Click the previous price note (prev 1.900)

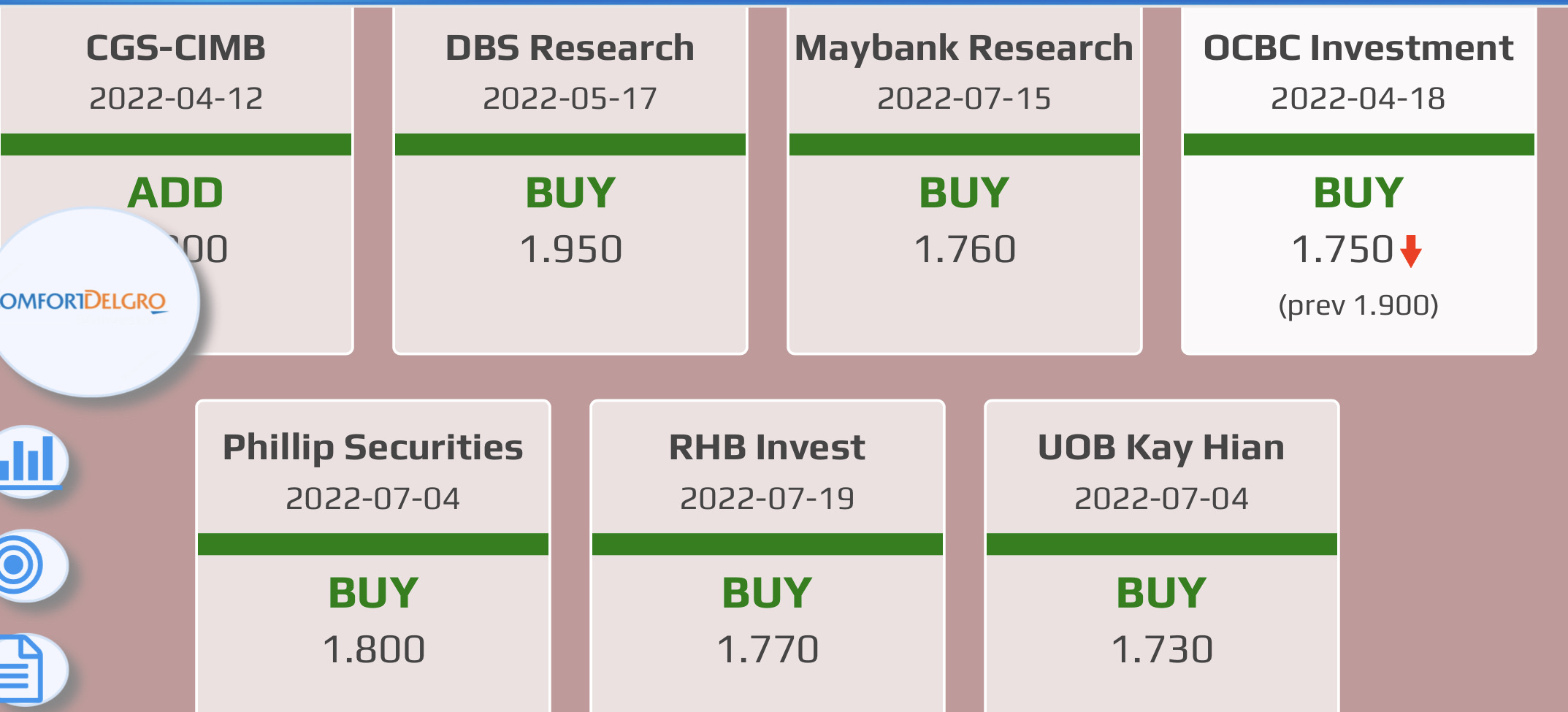click(1358, 305)
